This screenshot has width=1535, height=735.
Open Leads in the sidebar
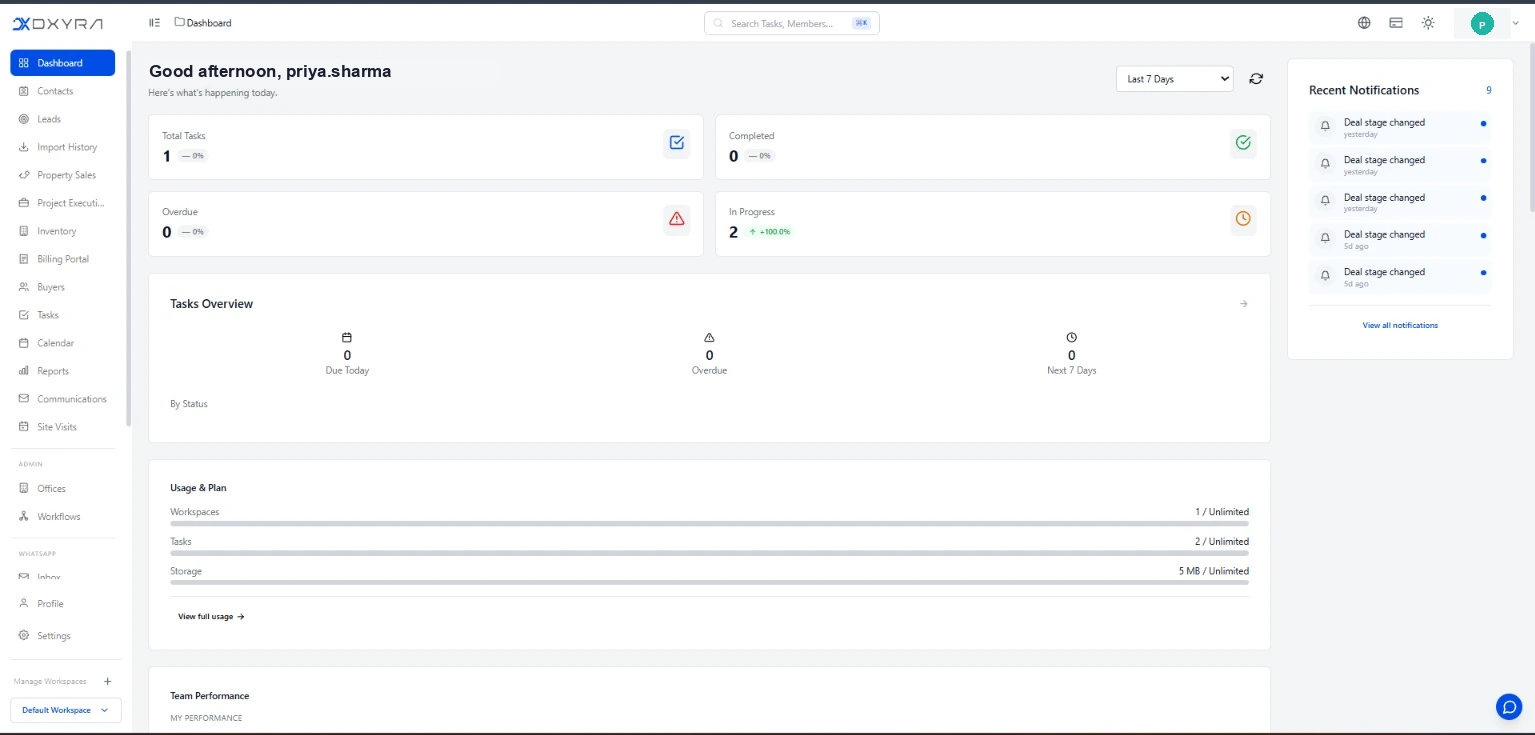pyautogui.click(x=63, y=119)
